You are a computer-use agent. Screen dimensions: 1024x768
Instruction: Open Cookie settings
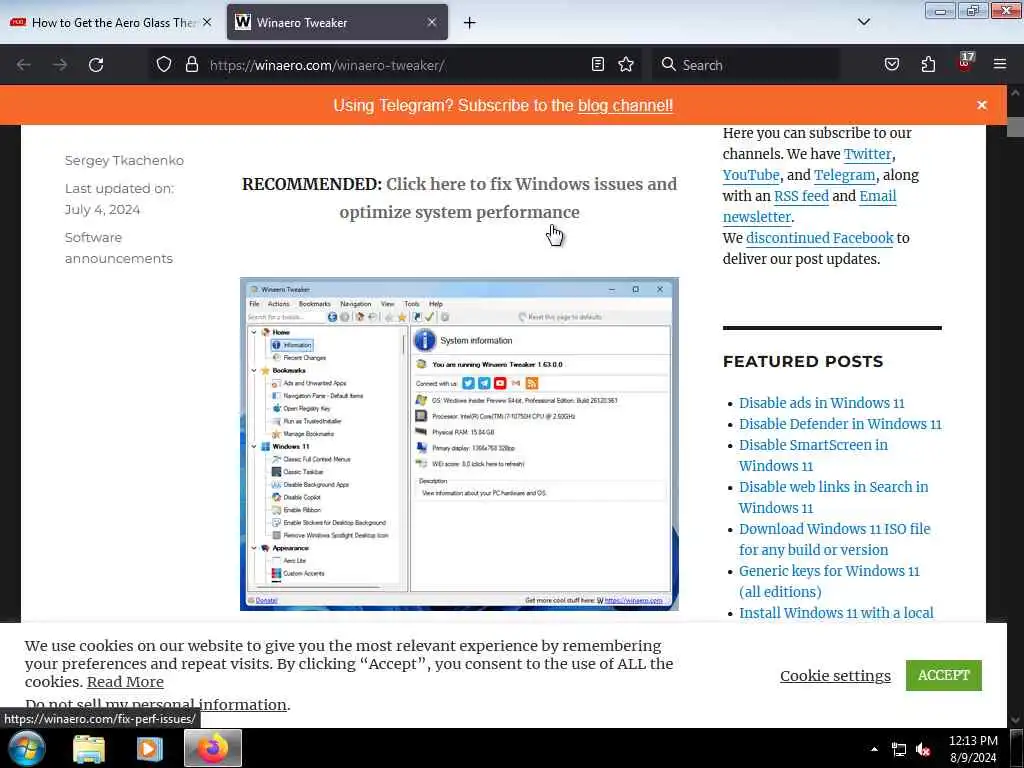(x=835, y=676)
